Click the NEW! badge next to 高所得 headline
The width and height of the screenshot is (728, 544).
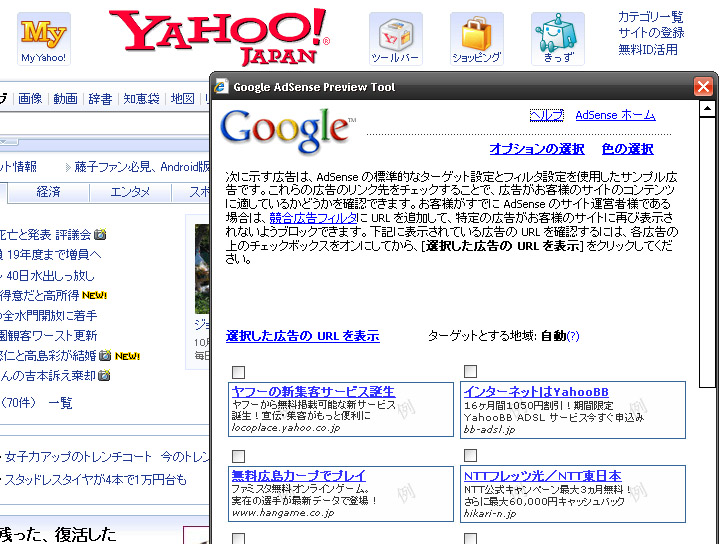tap(95, 295)
